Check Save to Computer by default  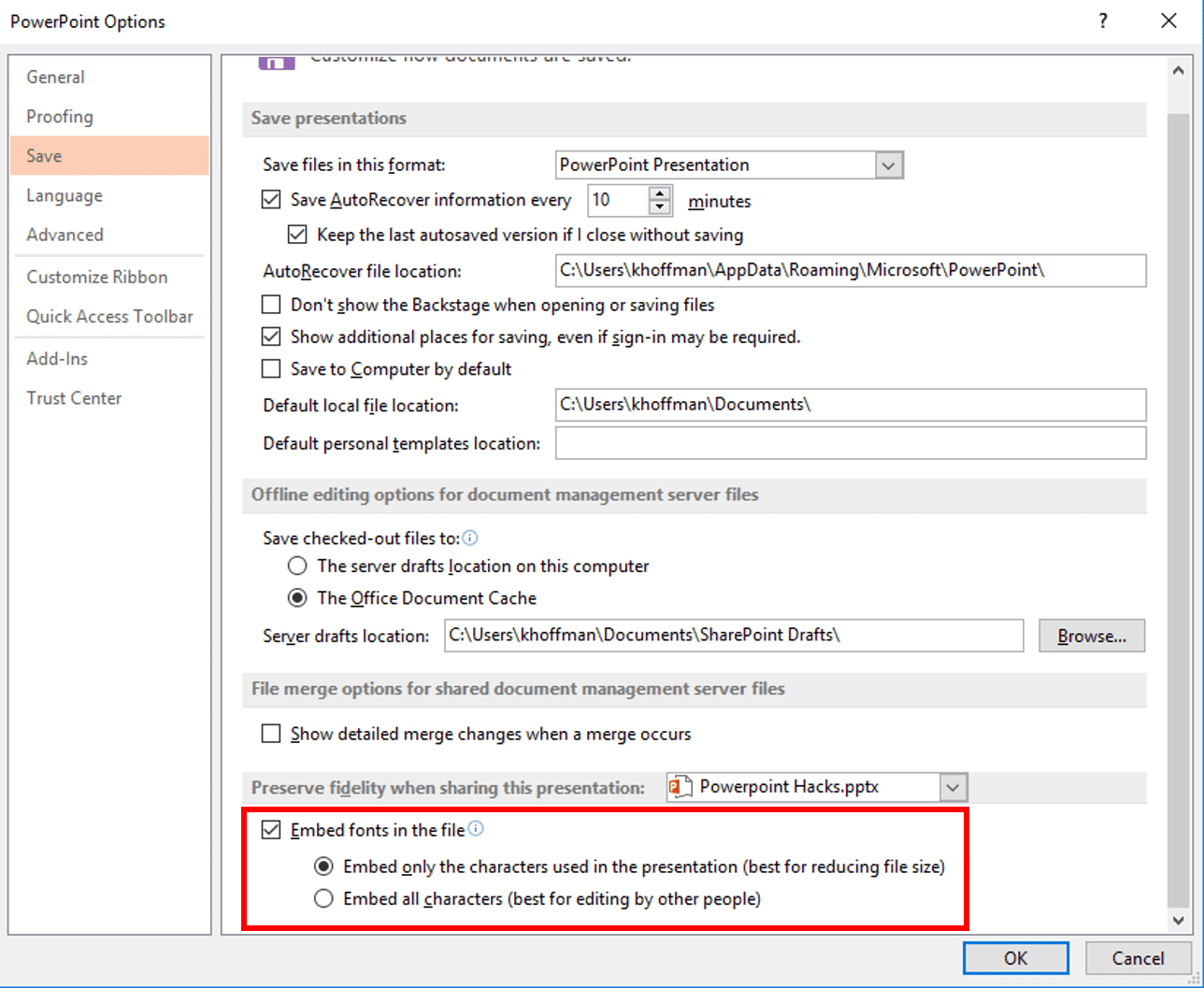[x=271, y=368]
